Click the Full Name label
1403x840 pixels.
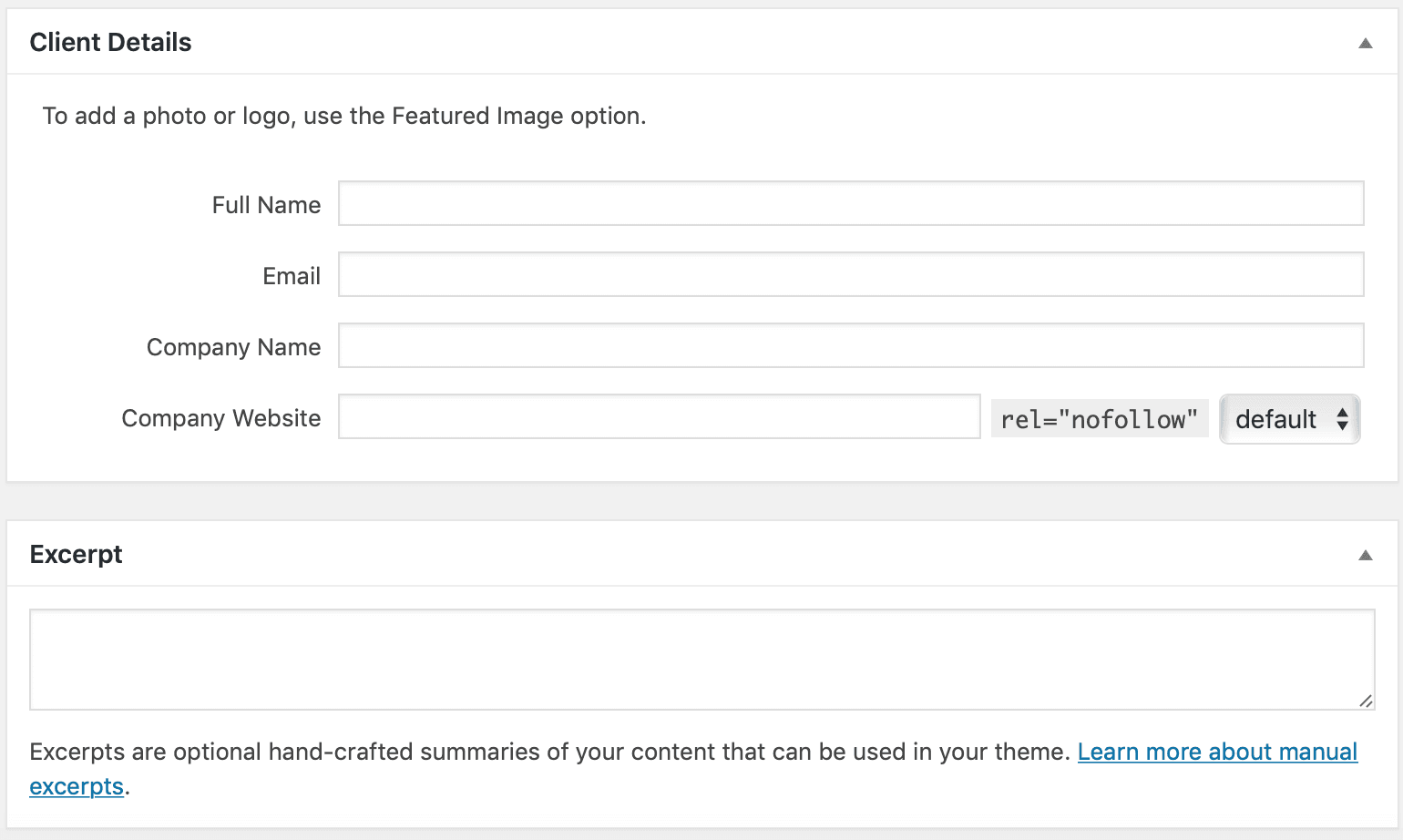click(266, 205)
